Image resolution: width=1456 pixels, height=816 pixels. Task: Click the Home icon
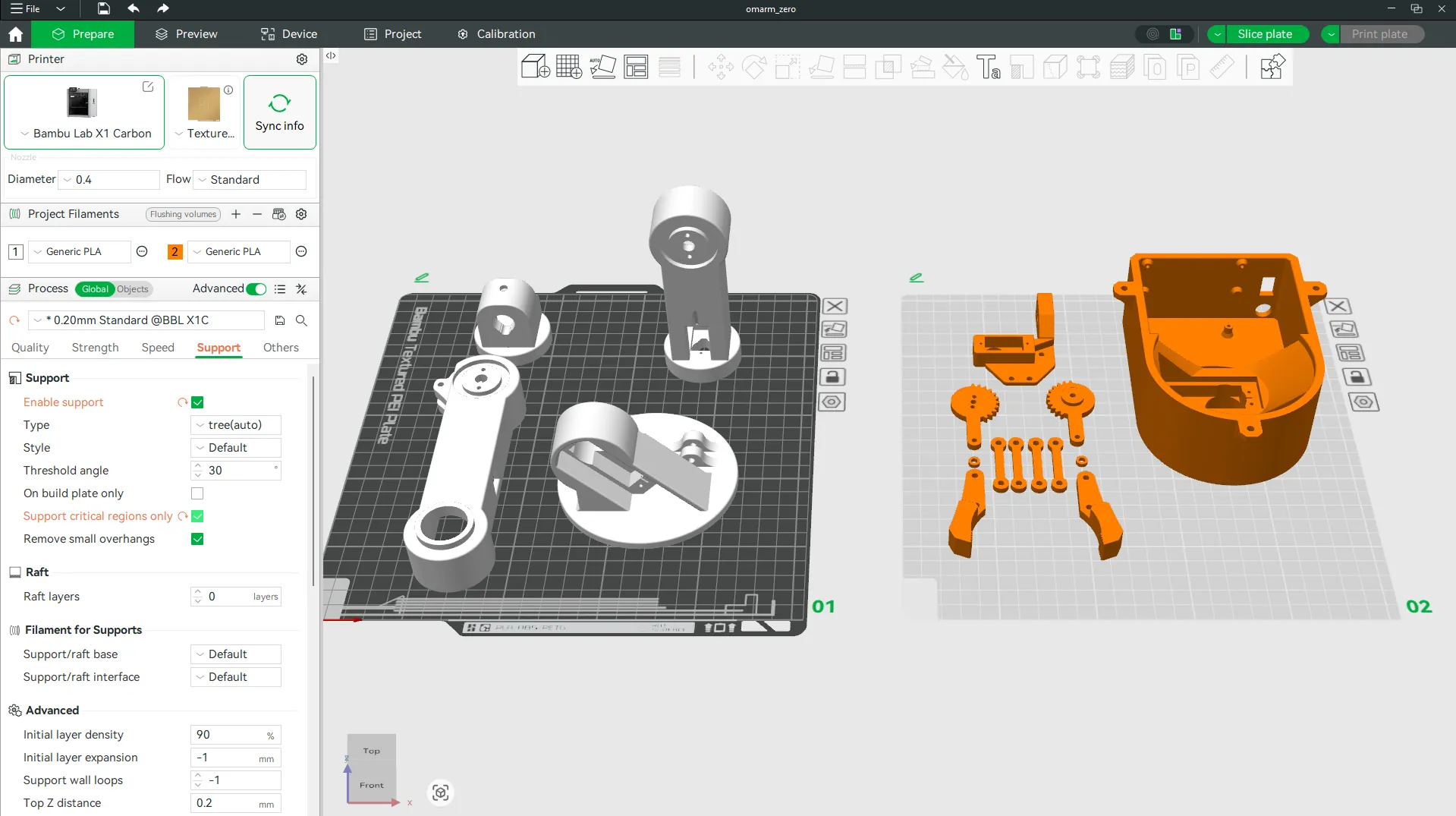pyautogui.click(x=15, y=34)
